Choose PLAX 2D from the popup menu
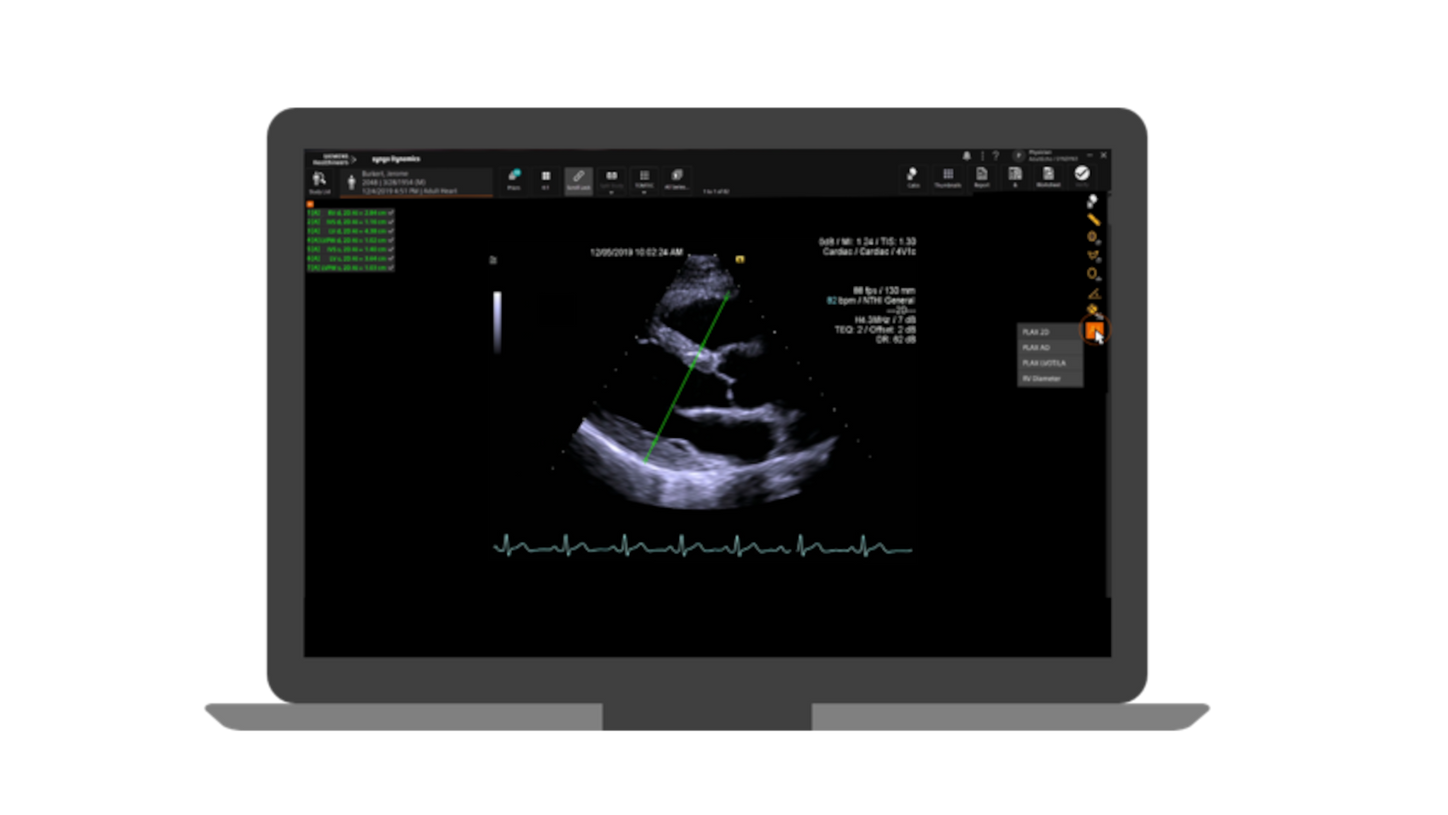1448x815 pixels. point(1050,331)
